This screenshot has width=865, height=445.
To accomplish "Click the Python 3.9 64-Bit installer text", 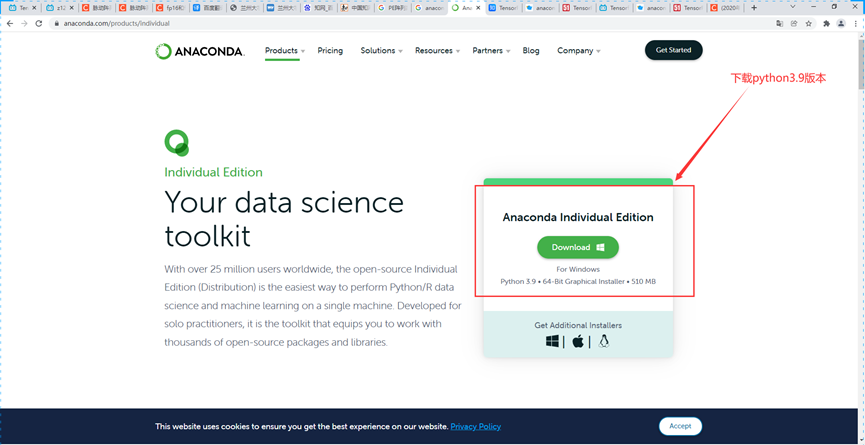I will pos(578,282).
